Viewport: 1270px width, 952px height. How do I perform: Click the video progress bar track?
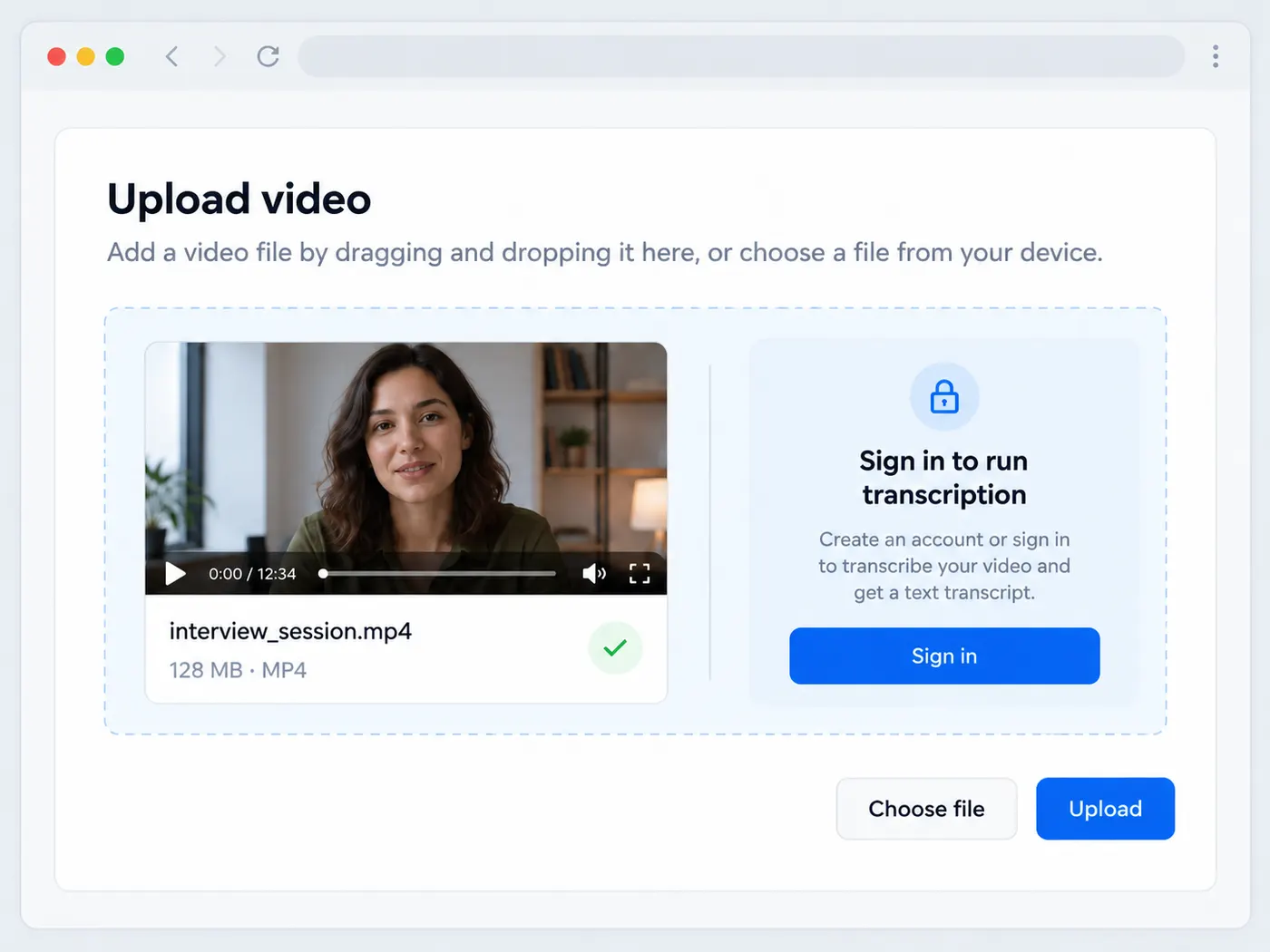[x=437, y=573]
